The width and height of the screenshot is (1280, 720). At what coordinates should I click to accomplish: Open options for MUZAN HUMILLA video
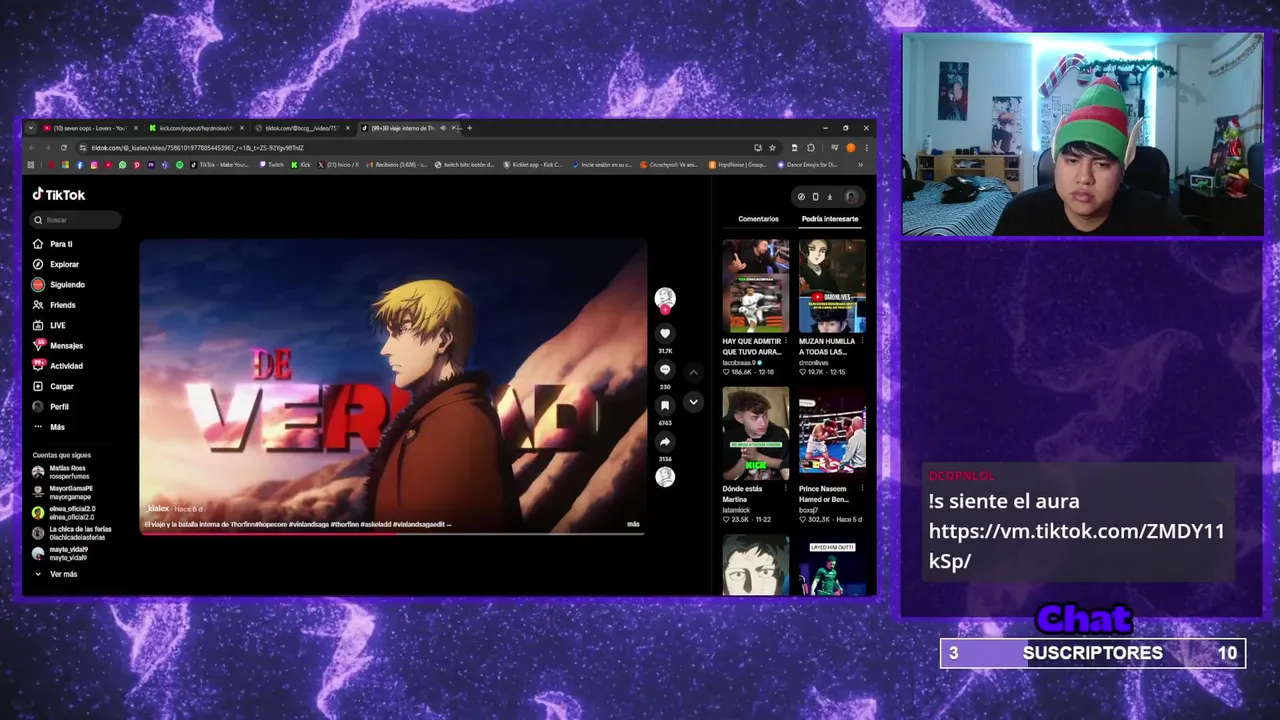862,341
